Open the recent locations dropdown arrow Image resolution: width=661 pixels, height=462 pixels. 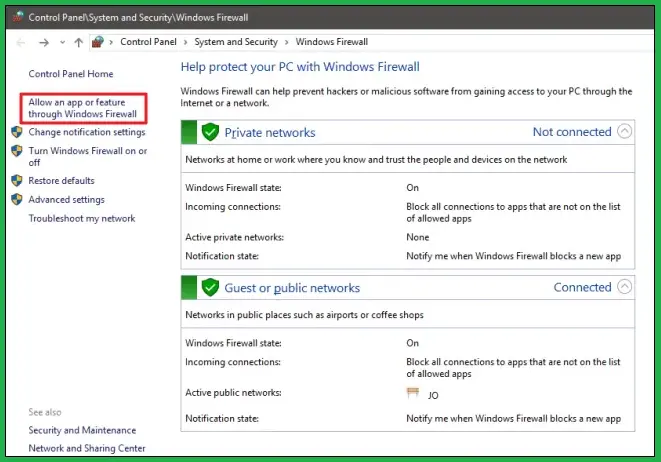coord(62,42)
